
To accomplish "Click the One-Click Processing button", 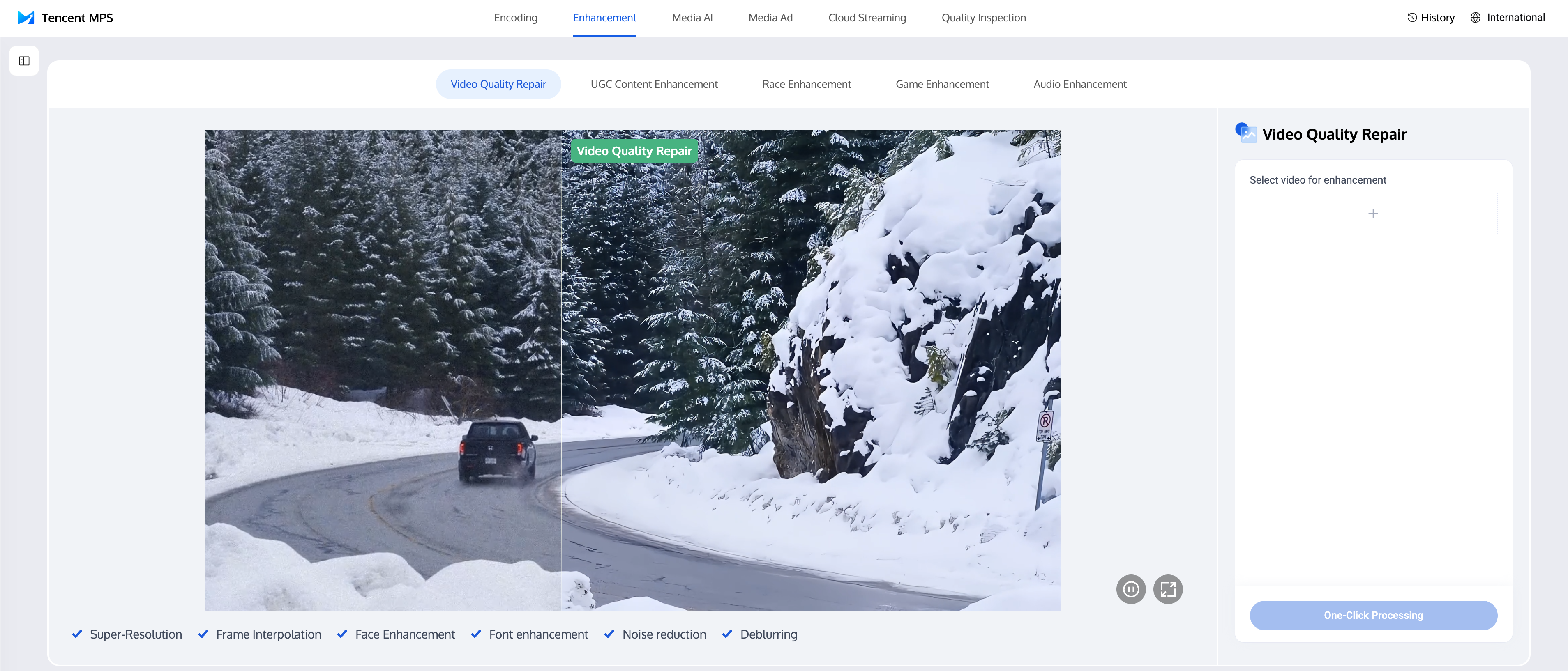I will [1373, 615].
